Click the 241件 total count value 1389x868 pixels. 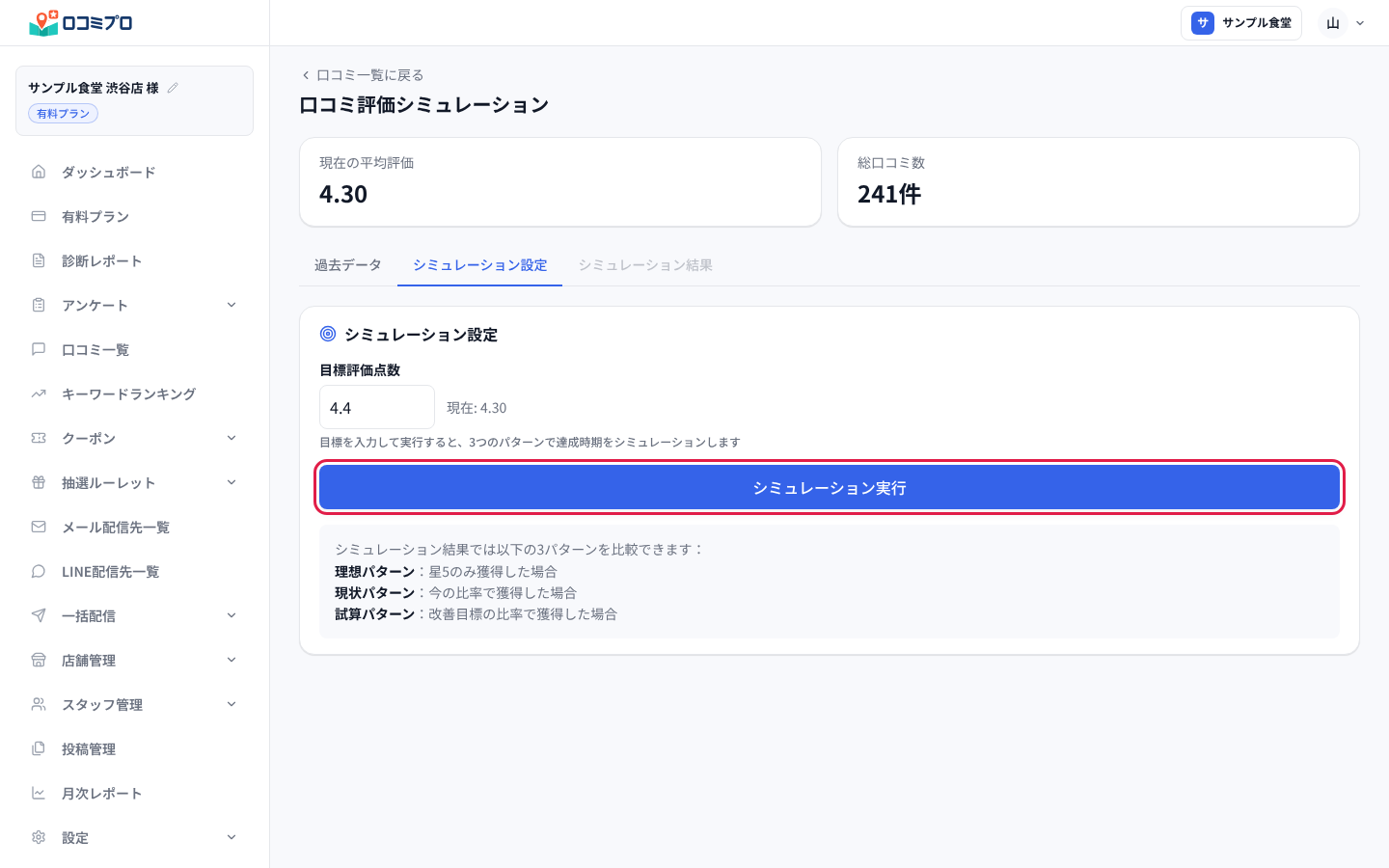889,194
